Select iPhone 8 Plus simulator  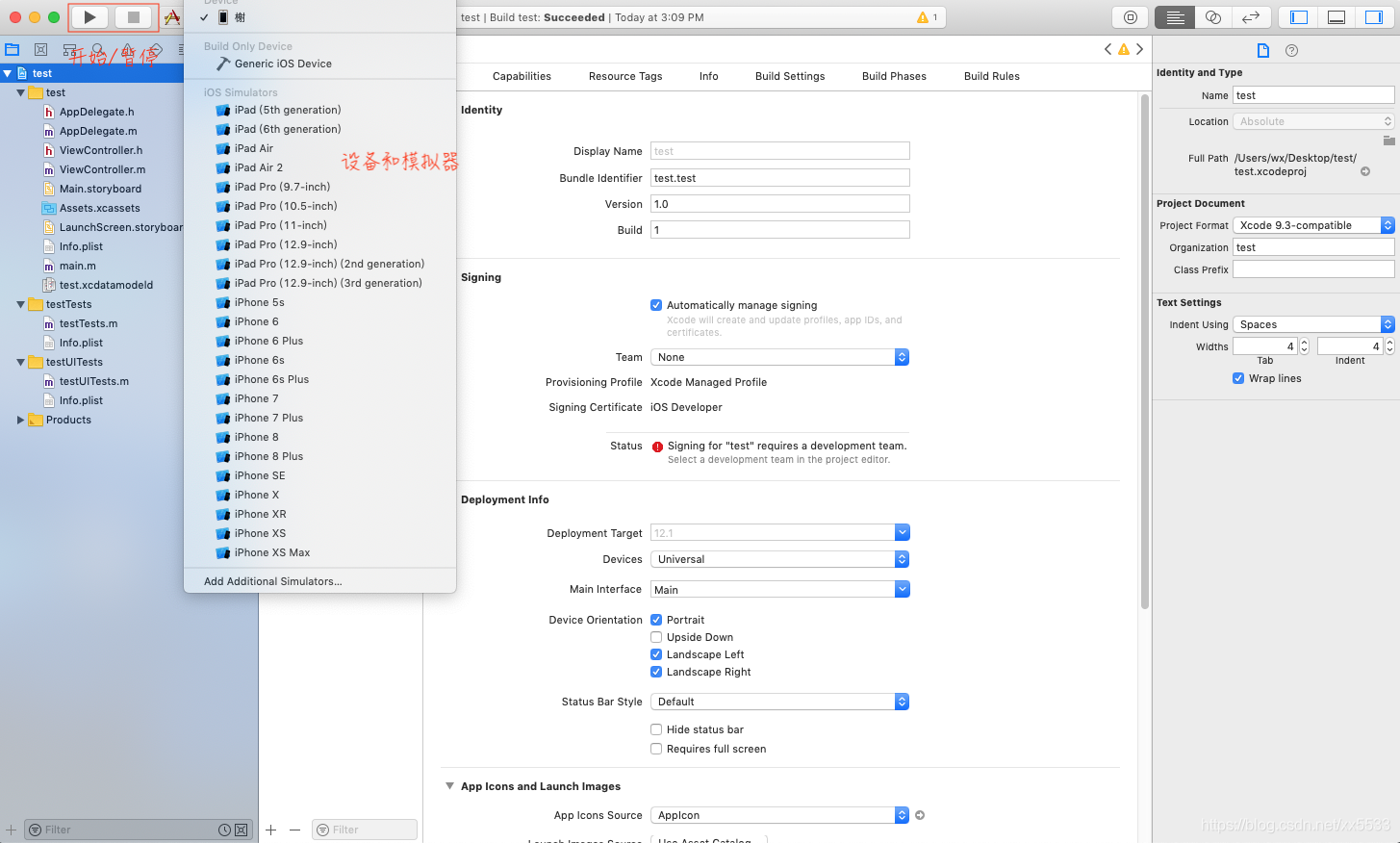[x=319, y=456]
